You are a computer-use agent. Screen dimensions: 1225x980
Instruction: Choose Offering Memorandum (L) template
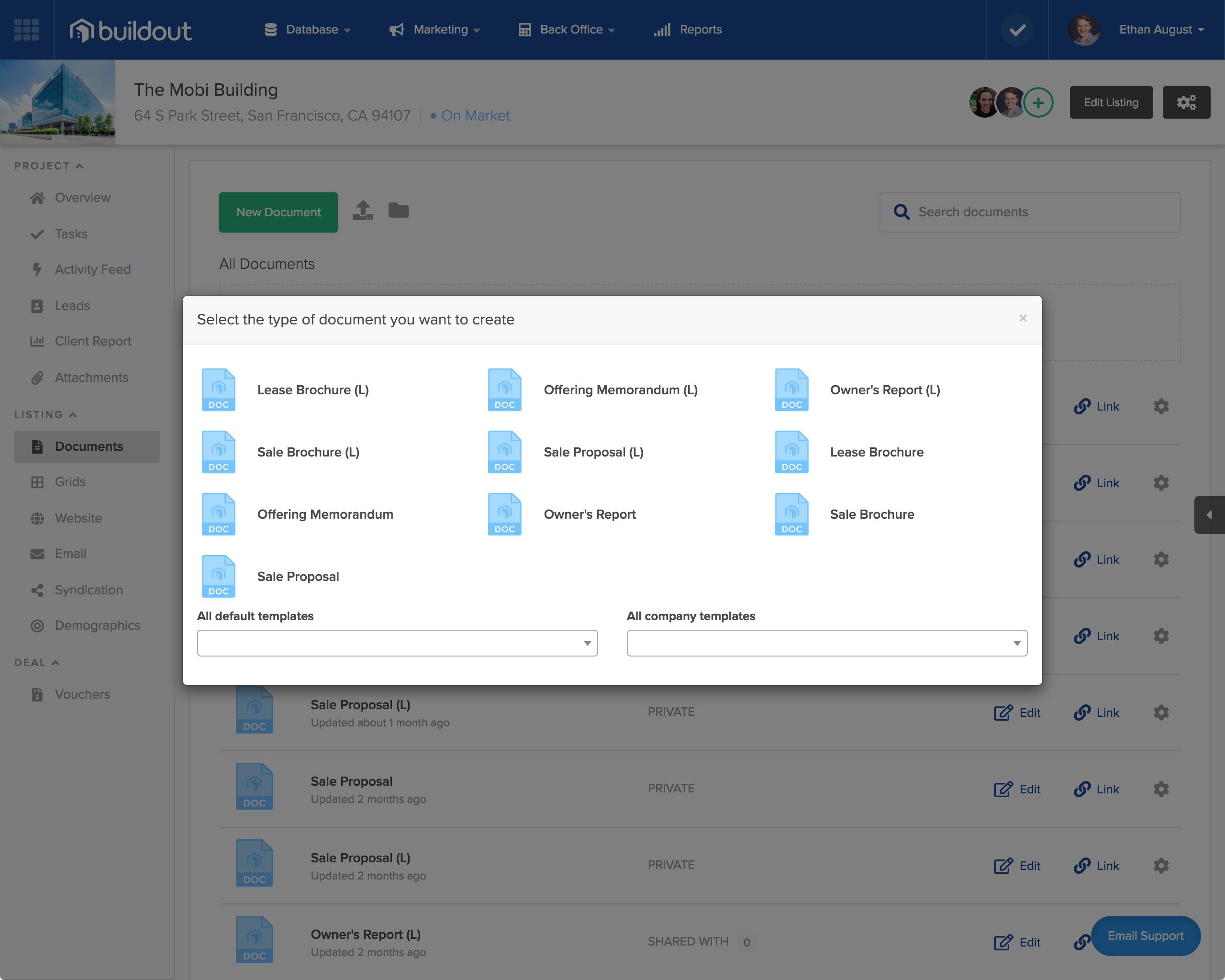click(x=592, y=390)
